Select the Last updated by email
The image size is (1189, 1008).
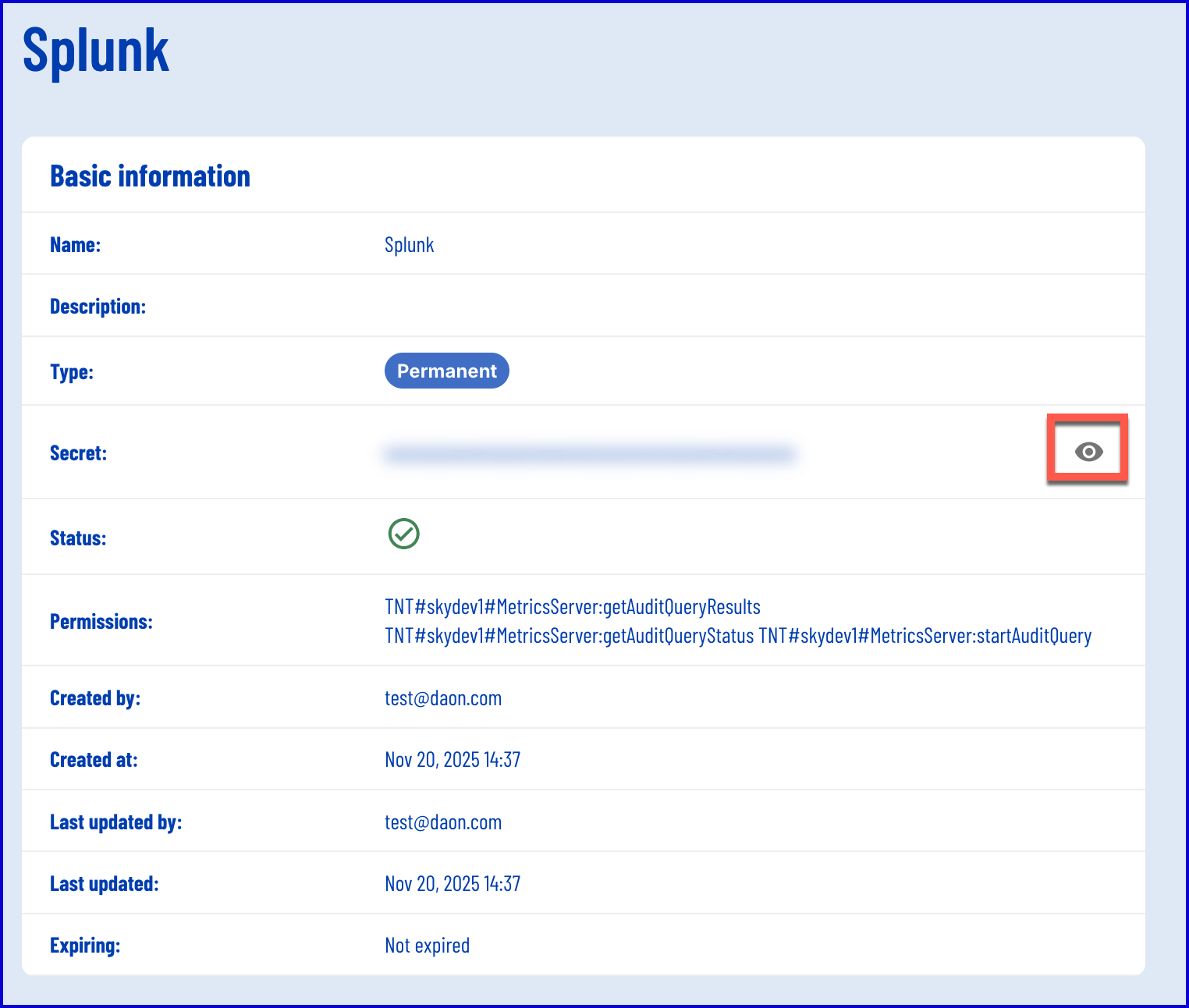(x=443, y=822)
